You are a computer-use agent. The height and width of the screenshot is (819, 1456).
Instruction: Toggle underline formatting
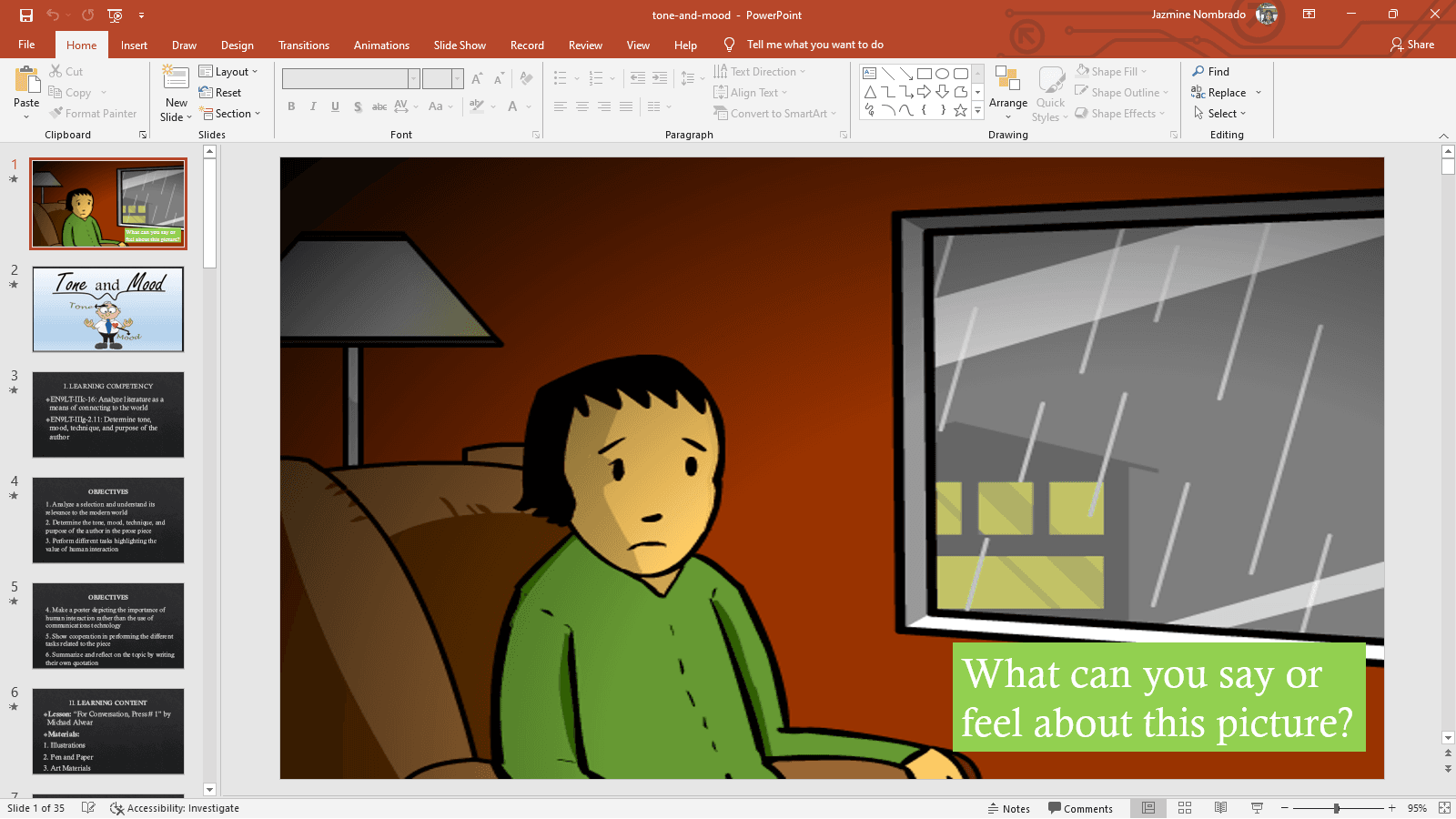pyautogui.click(x=335, y=106)
